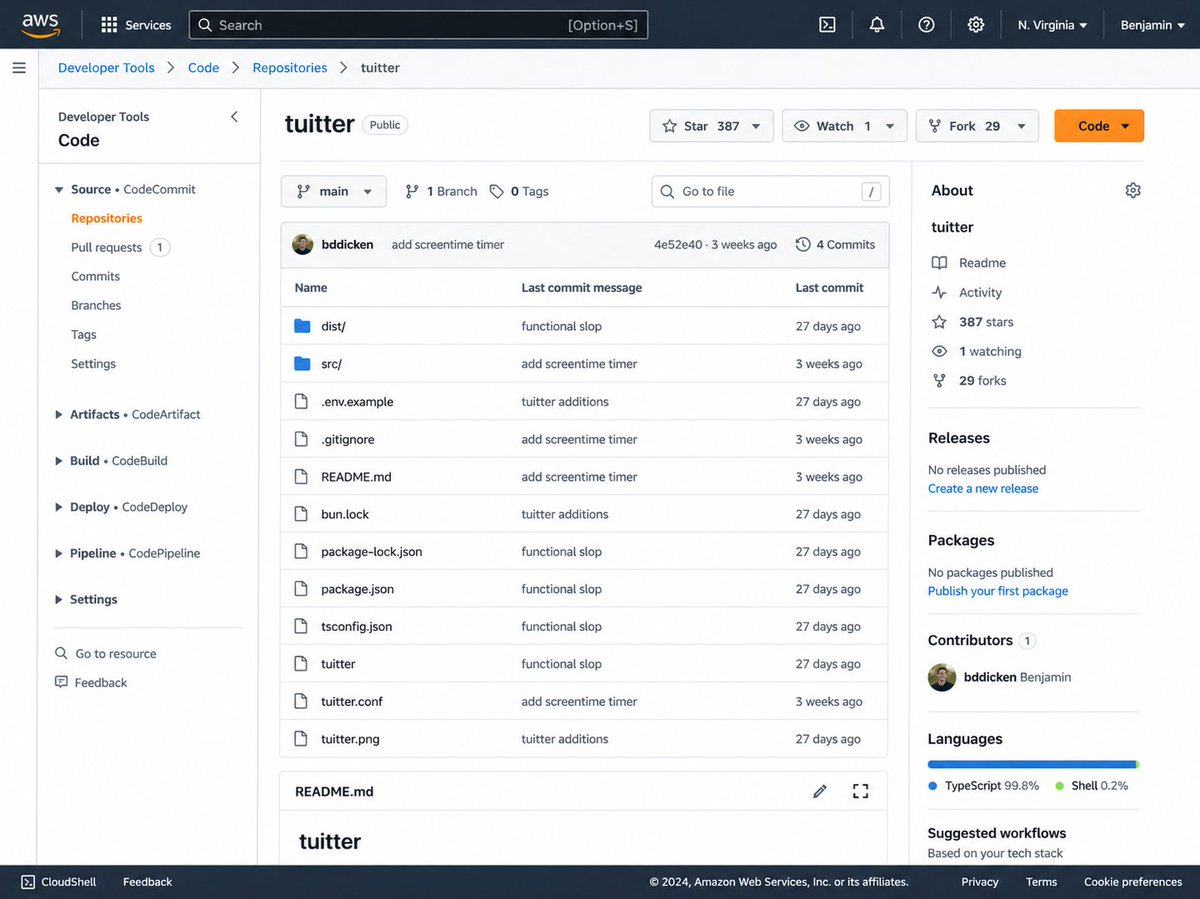Click the bddicken commit author avatar
Screen dimensions: 1200x899
coord(302,244)
